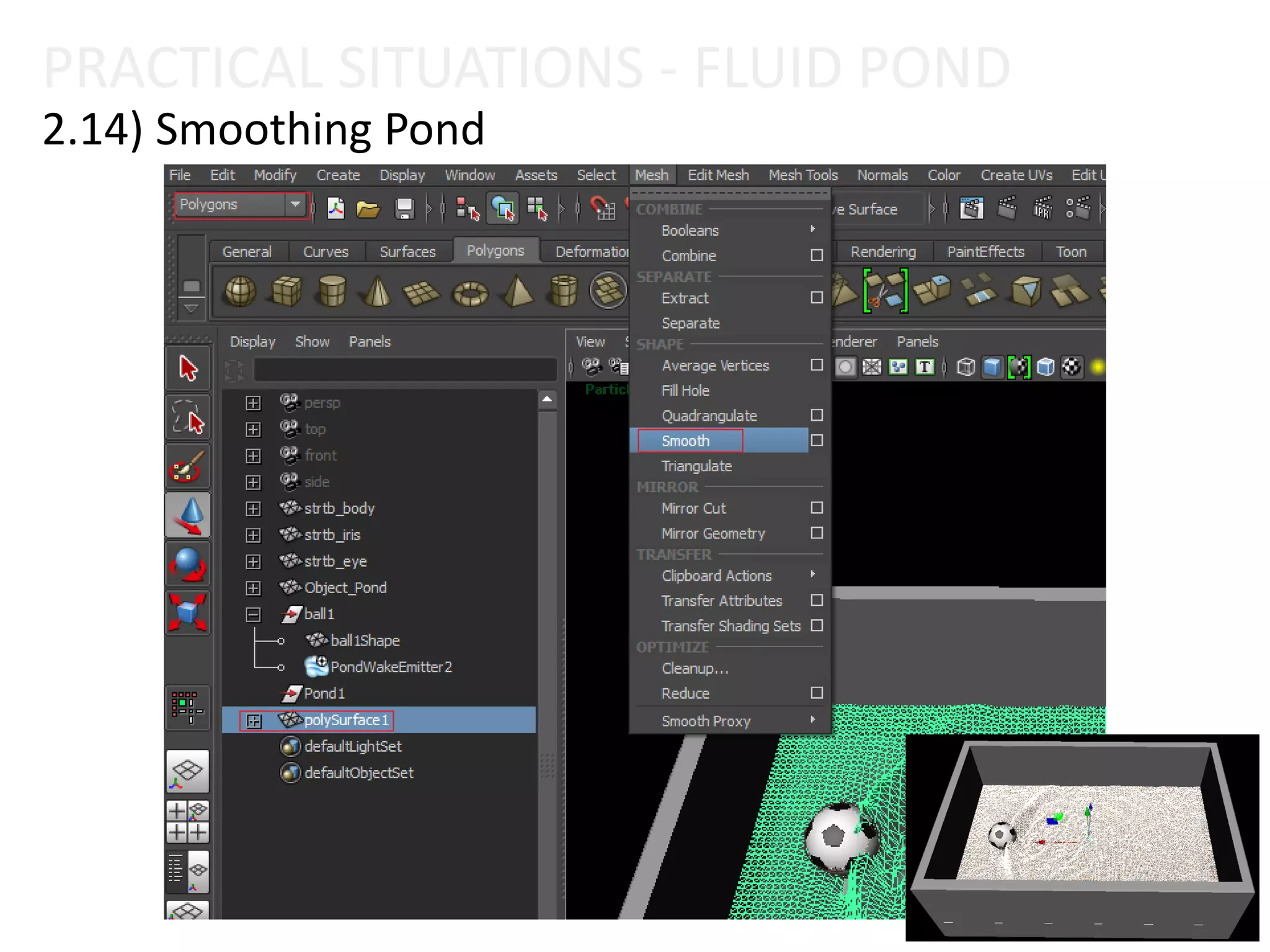Click the IPR render icon
The height and width of the screenshot is (952, 1270).
click(1042, 208)
